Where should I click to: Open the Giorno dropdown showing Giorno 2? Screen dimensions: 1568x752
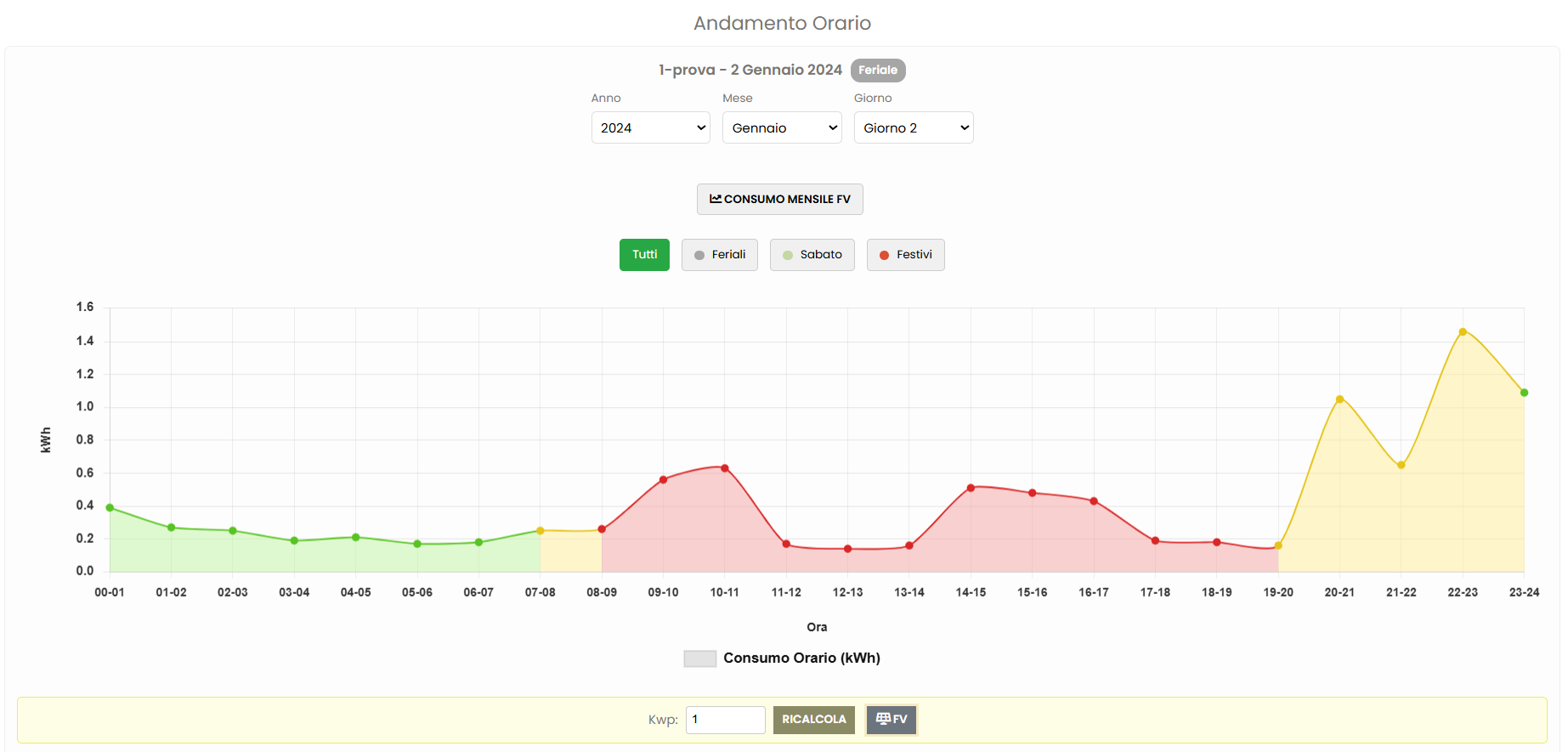pos(913,127)
